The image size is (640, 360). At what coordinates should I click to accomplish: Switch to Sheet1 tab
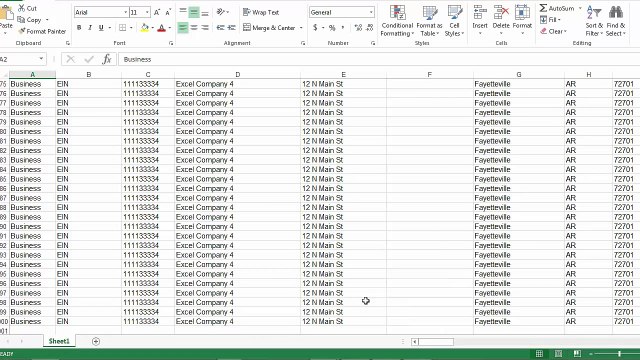[59, 341]
